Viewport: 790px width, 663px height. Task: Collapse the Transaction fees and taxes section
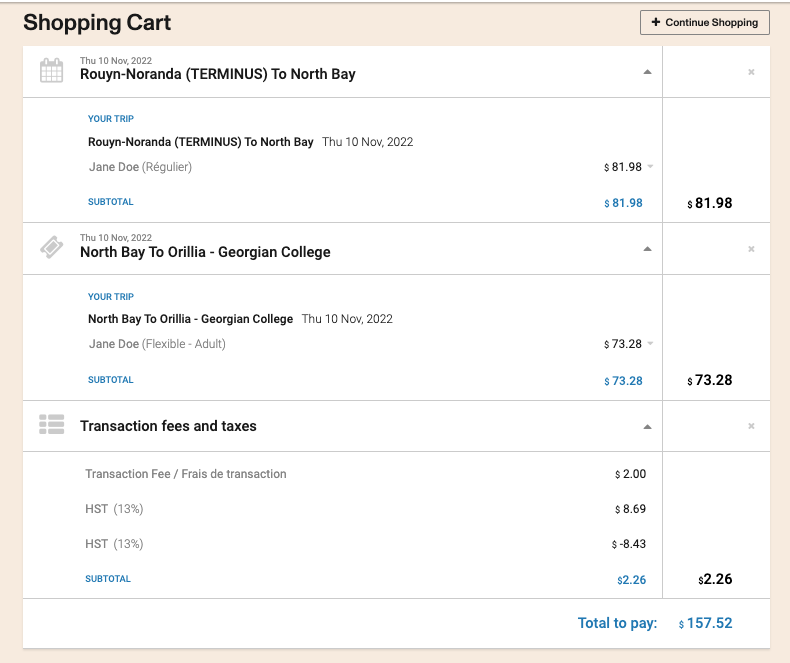click(x=647, y=427)
